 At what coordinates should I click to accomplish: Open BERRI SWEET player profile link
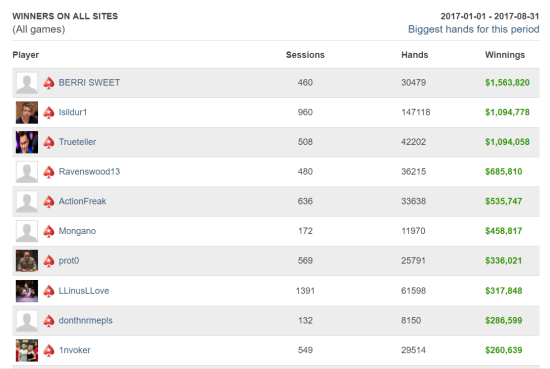(x=89, y=82)
